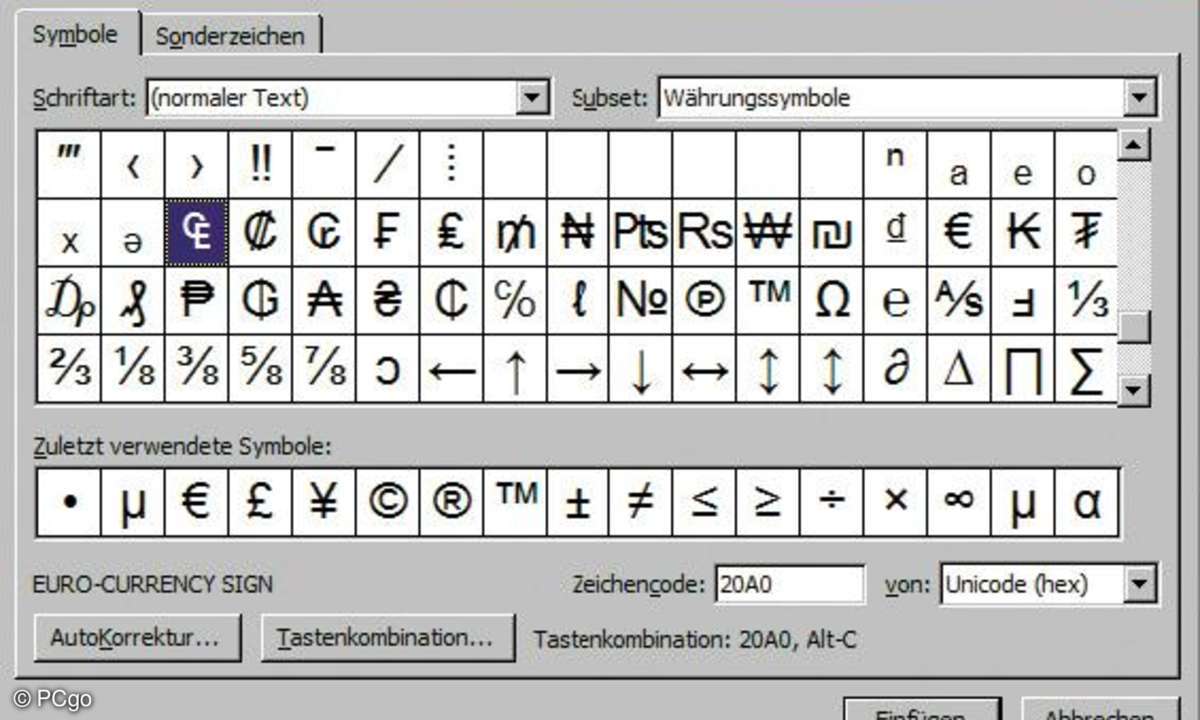Viewport: 1200px width, 720px height.
Task: Select the left-right arrow symbol
Action: [705, 369]
